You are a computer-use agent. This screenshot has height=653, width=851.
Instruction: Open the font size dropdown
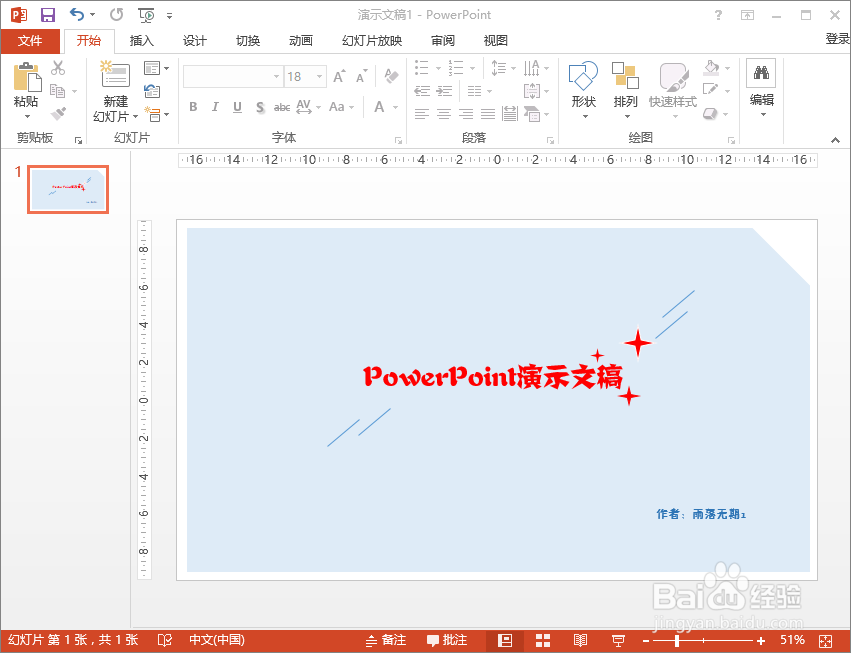[320, 77]
